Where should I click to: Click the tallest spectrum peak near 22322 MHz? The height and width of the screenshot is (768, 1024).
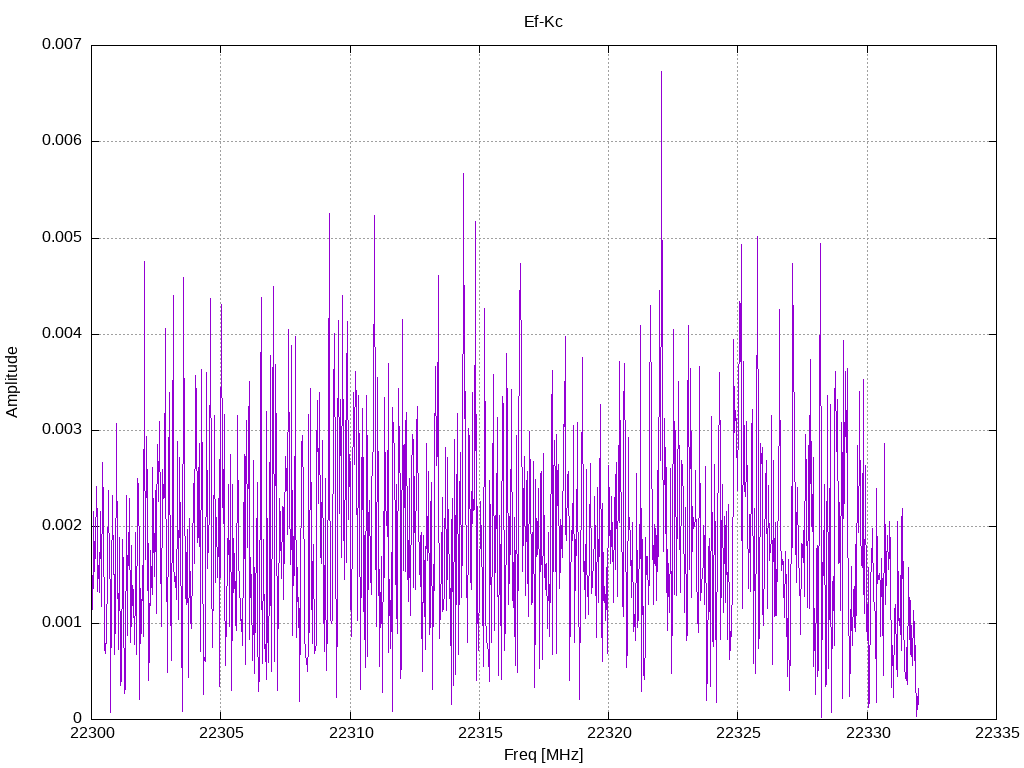pos(662,72)
